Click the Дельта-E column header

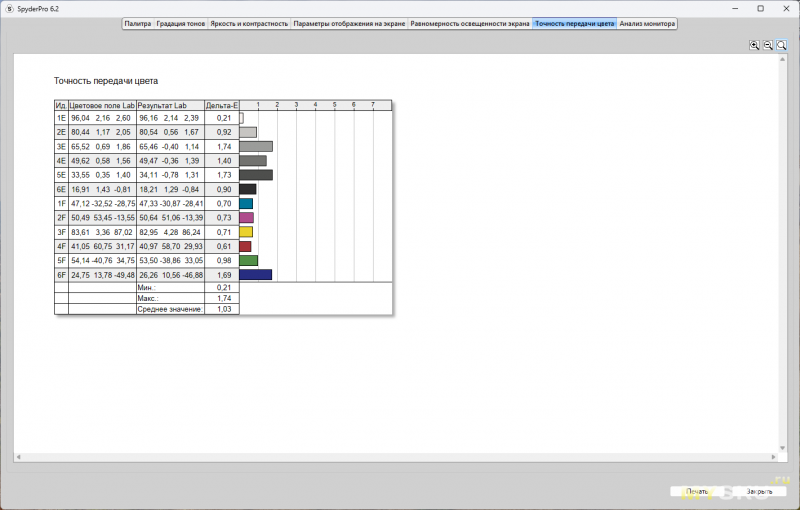(221, 105)
